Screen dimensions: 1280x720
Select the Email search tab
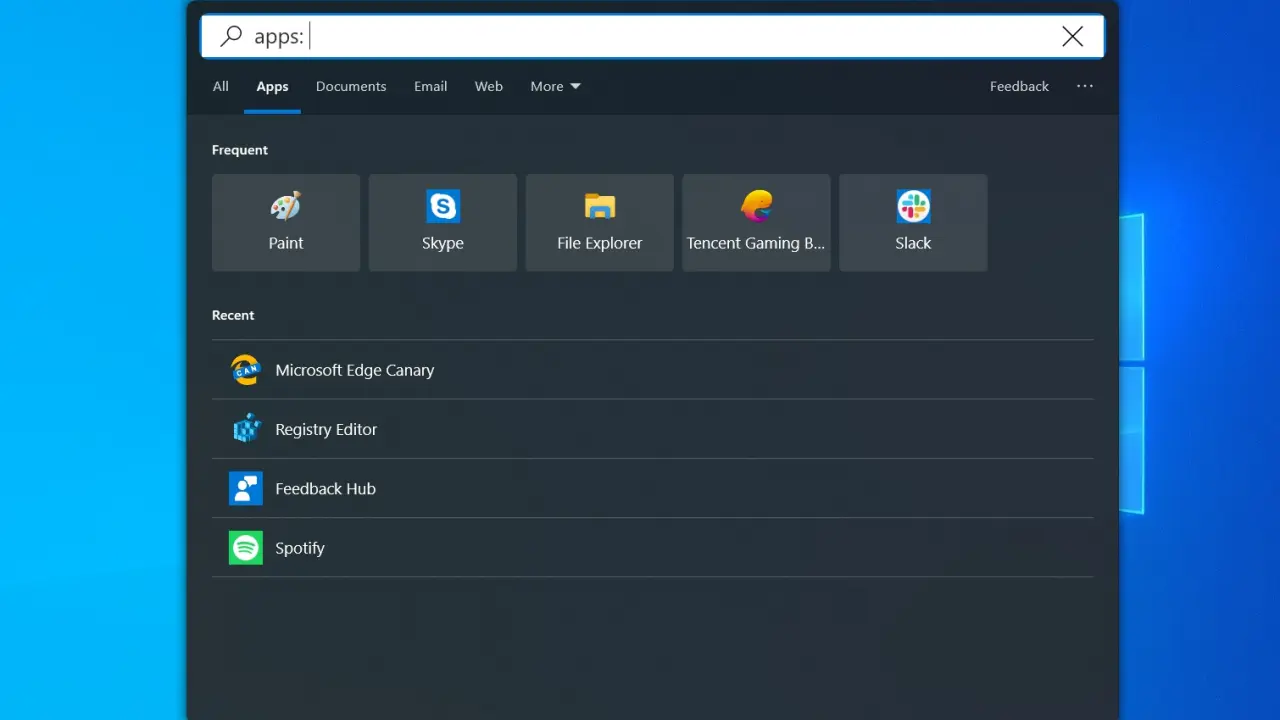coord(430,87)
